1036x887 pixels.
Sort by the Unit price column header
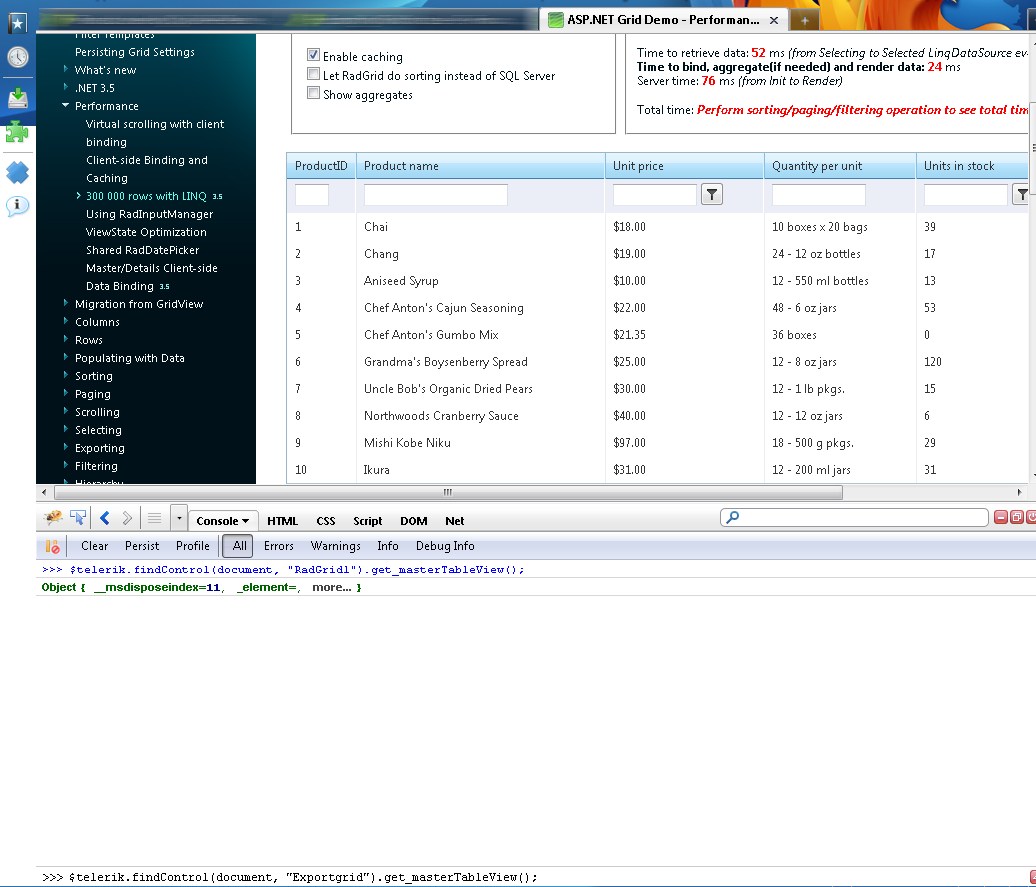(638, 166)
